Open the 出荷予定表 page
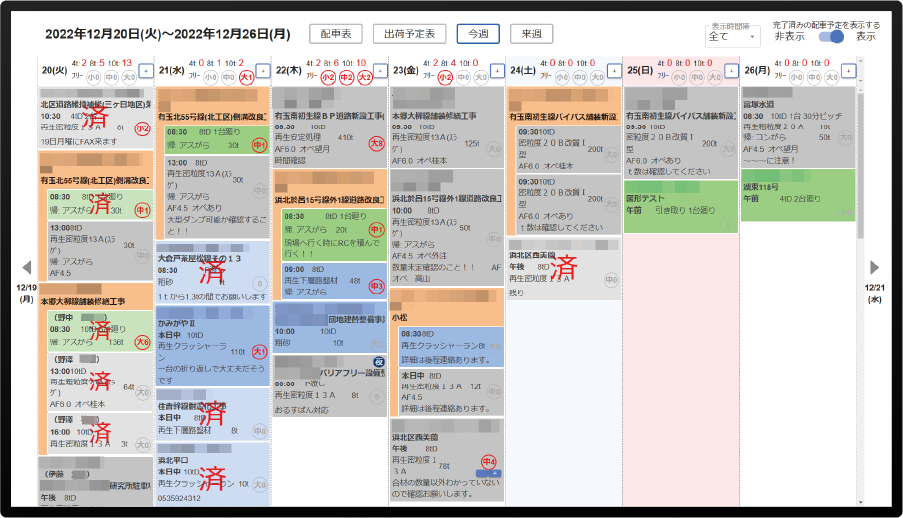The height and width of the screenshot is (518, 903). (409, 34)
